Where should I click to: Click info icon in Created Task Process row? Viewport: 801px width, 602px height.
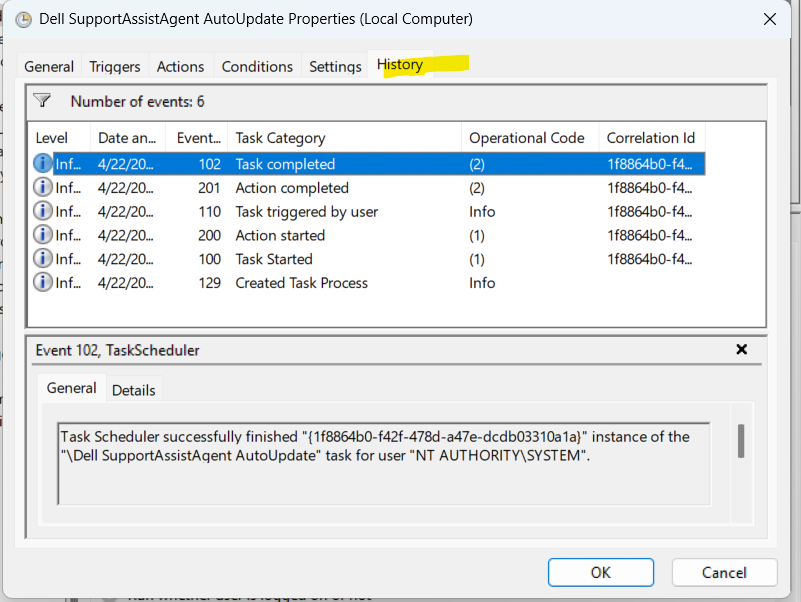point(42,282)
